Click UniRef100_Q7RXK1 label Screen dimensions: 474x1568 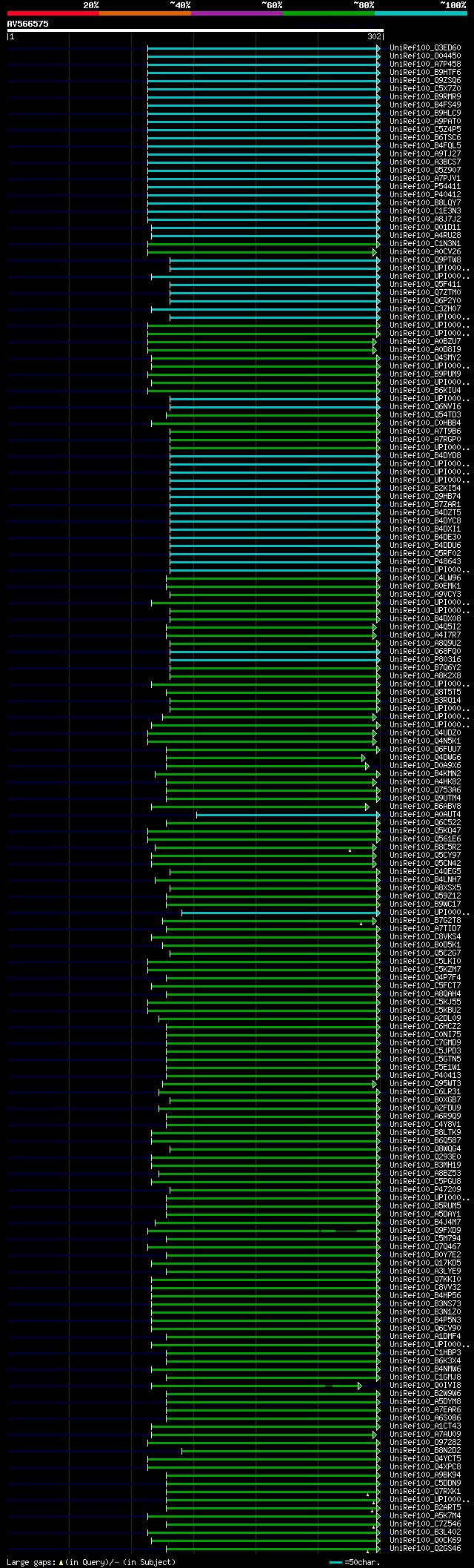click(x=425, y=1491)
